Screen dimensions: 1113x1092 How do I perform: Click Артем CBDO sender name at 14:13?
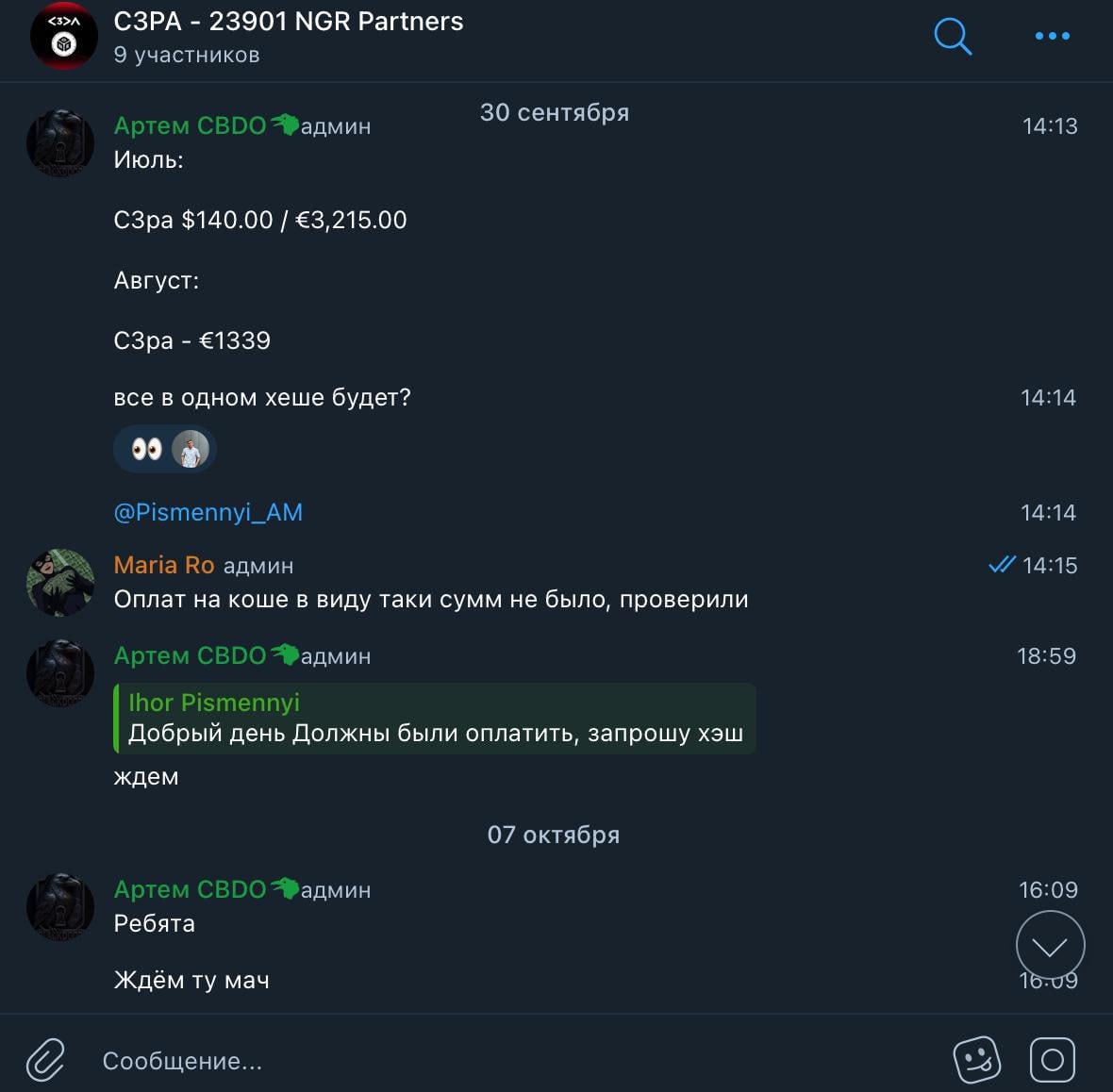pyautogui.click(x=190, y=125)
